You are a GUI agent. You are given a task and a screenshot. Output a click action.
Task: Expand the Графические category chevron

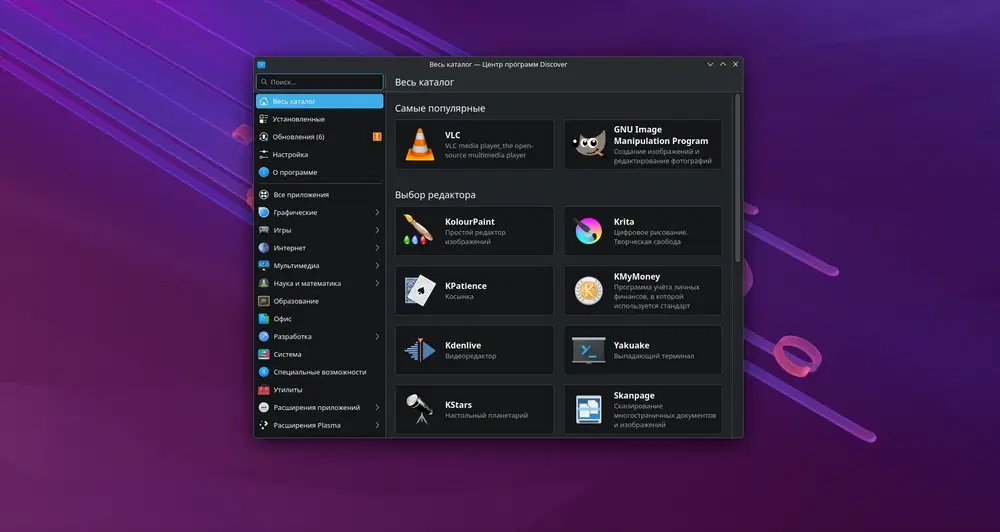pos(377,212)
